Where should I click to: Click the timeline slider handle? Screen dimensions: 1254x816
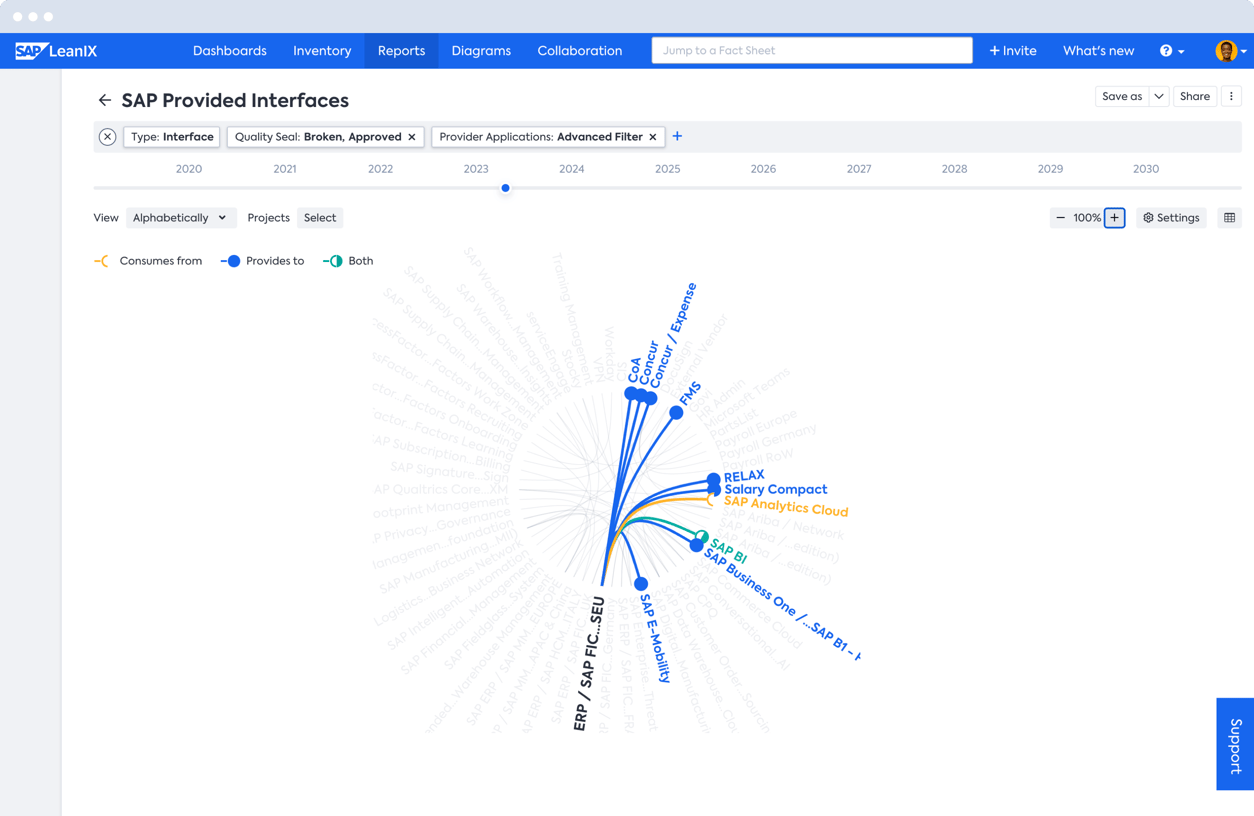point(505,188)
